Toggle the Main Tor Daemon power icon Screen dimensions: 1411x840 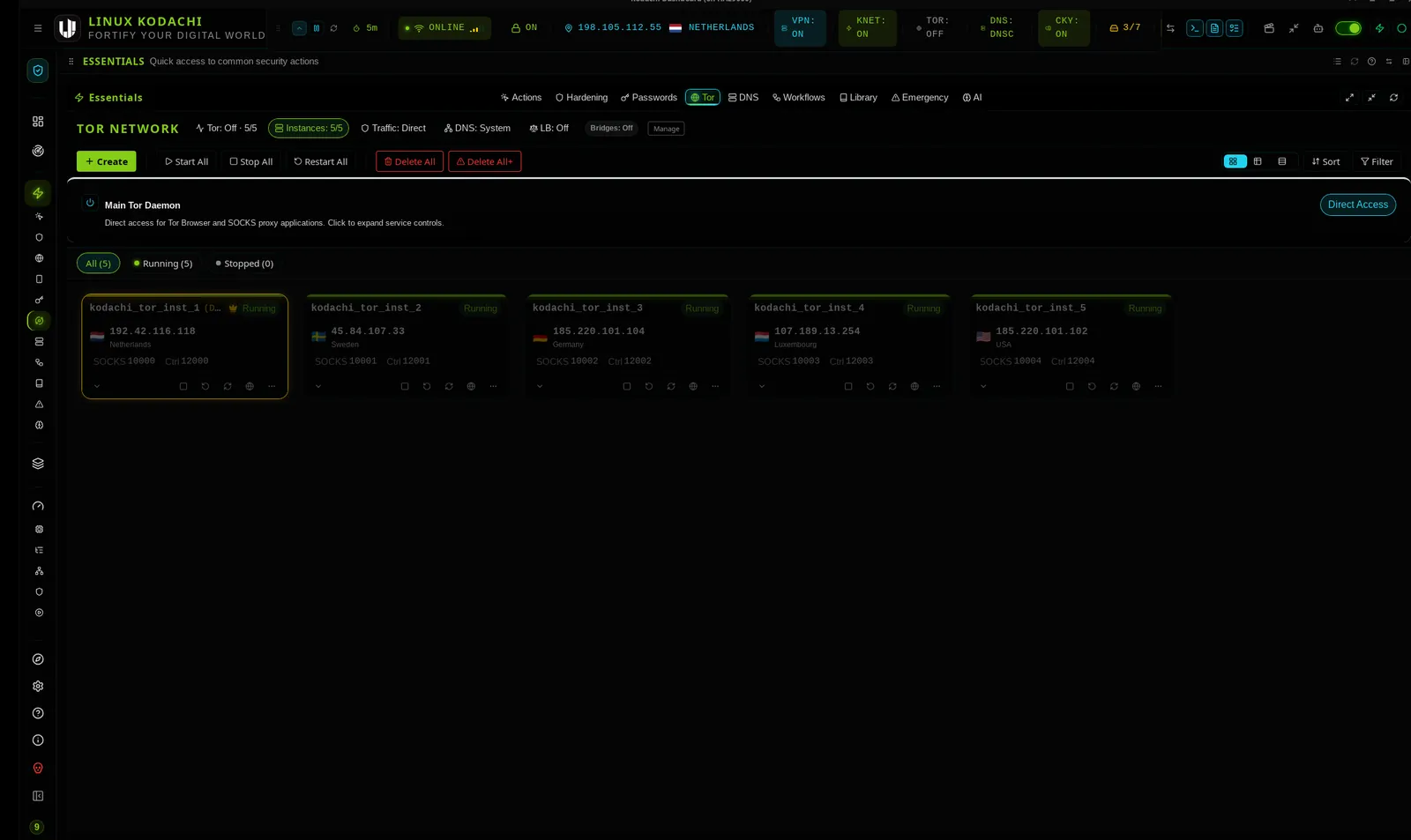pyautogui.click(x=90, y=203)
